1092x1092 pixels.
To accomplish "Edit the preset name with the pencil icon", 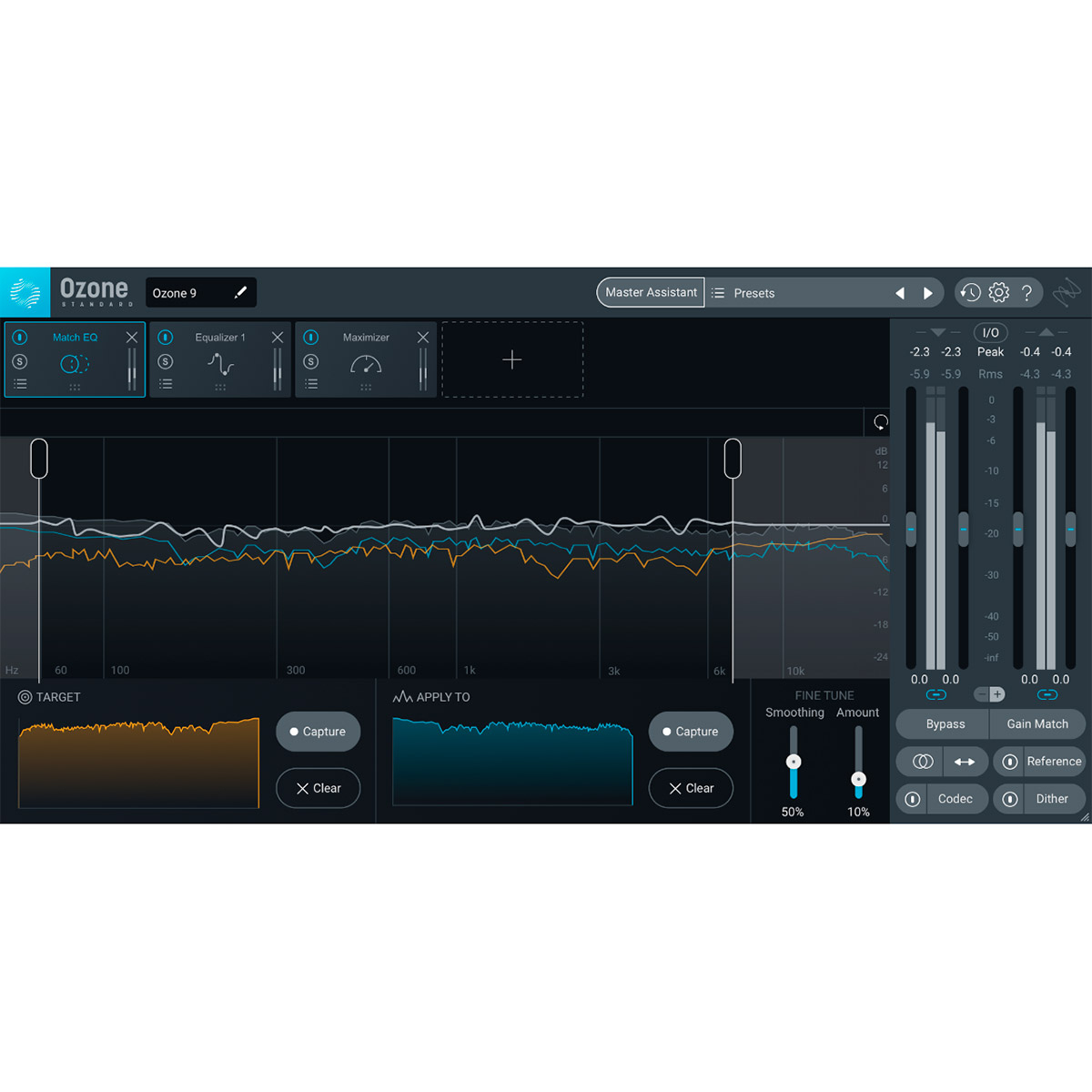I will pyautogui.click(x=240, y=292).
